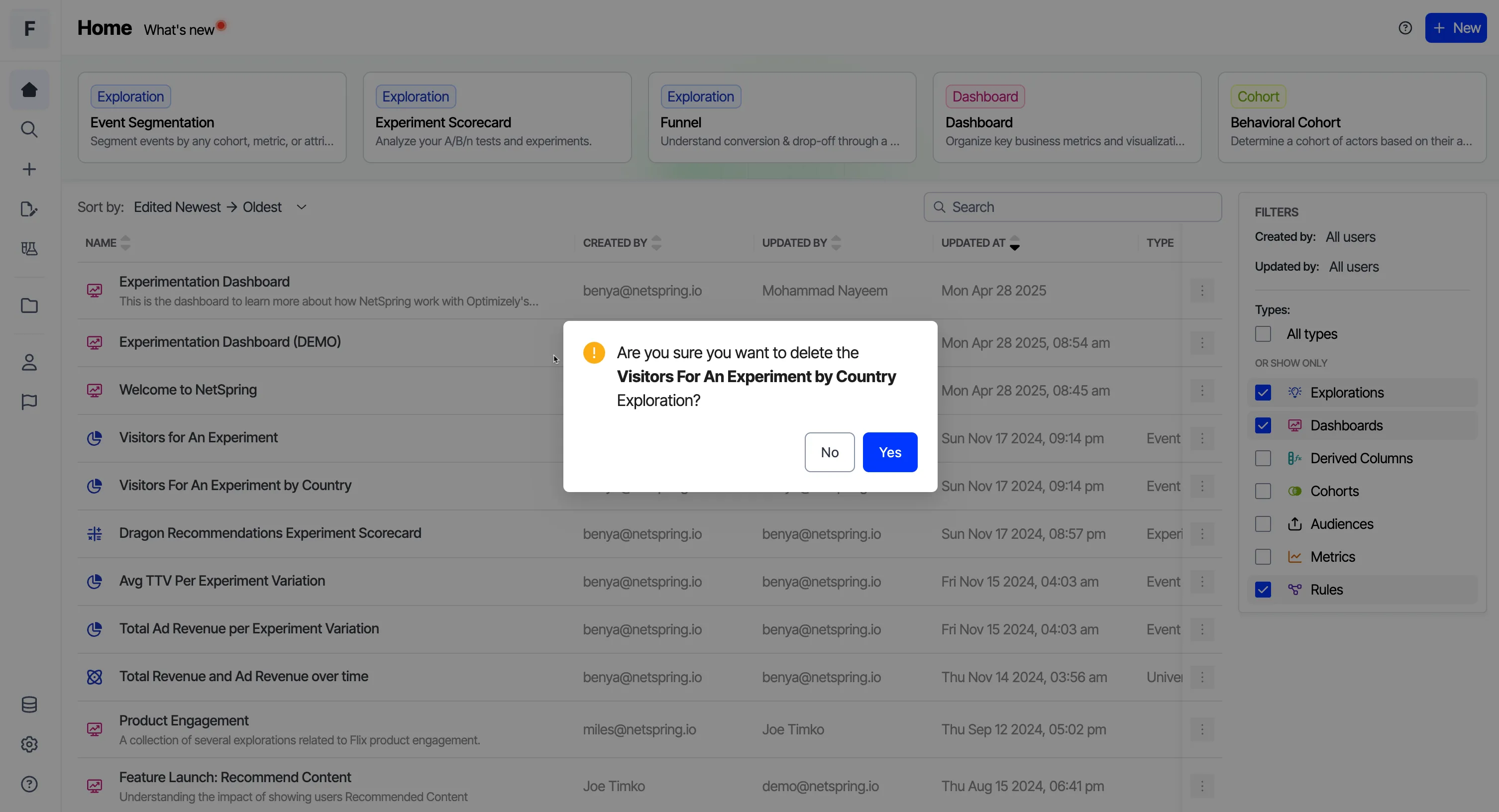1499x812 pixels.
Task: Open Visitors for An Experiment item
Action: pos(199,437)
